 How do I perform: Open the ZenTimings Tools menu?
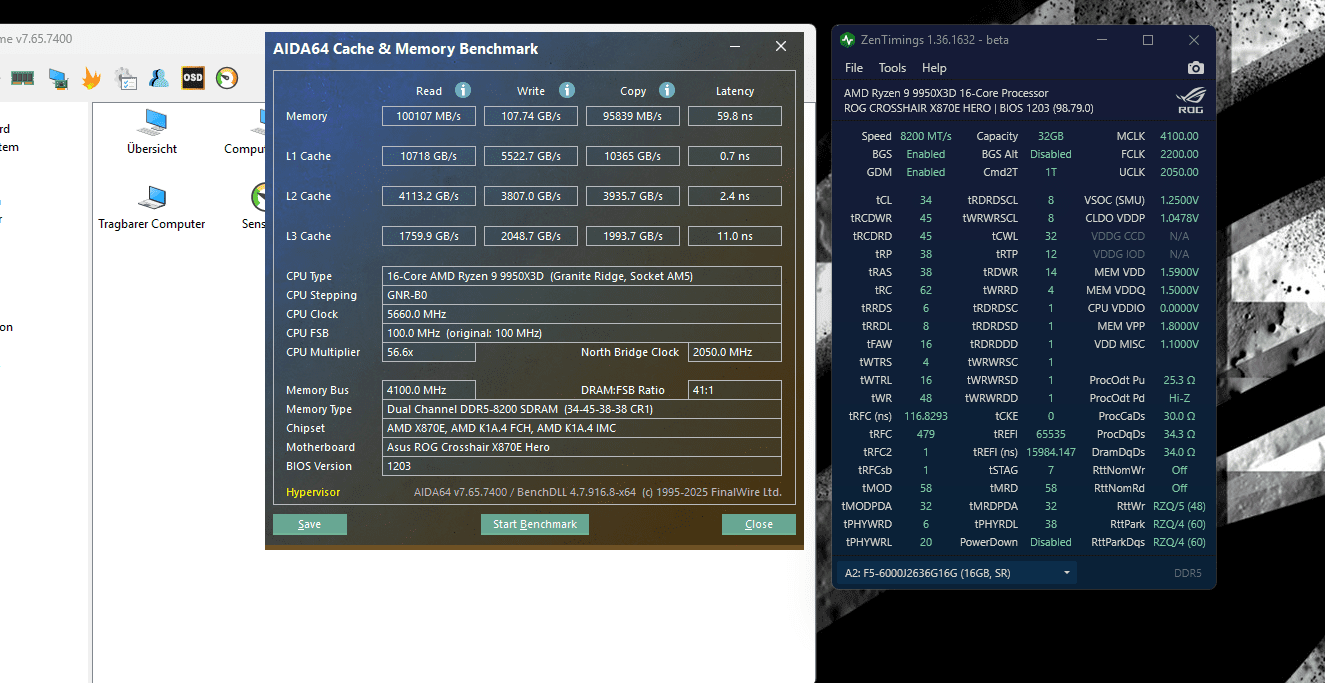click(x=892, y=68)
